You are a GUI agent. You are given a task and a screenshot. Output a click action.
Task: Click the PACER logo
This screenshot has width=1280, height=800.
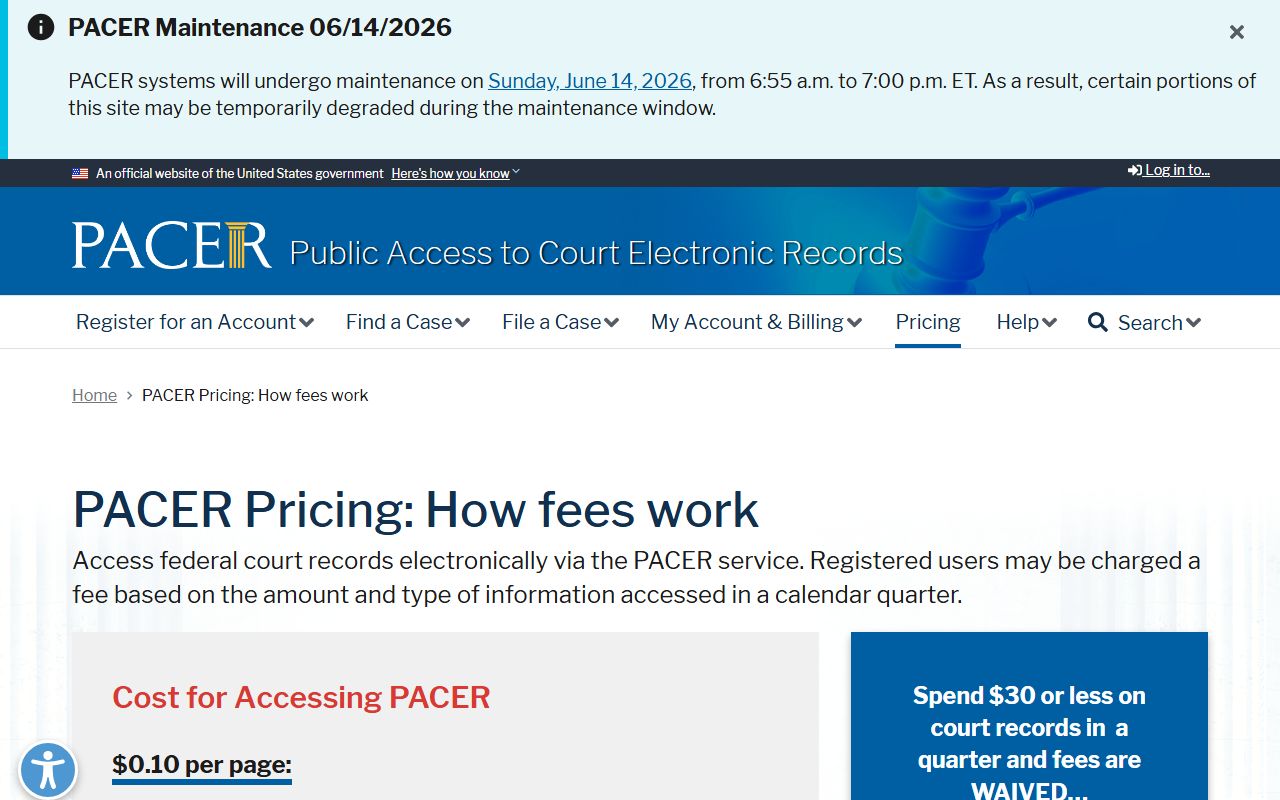click(x=171, y=245)
